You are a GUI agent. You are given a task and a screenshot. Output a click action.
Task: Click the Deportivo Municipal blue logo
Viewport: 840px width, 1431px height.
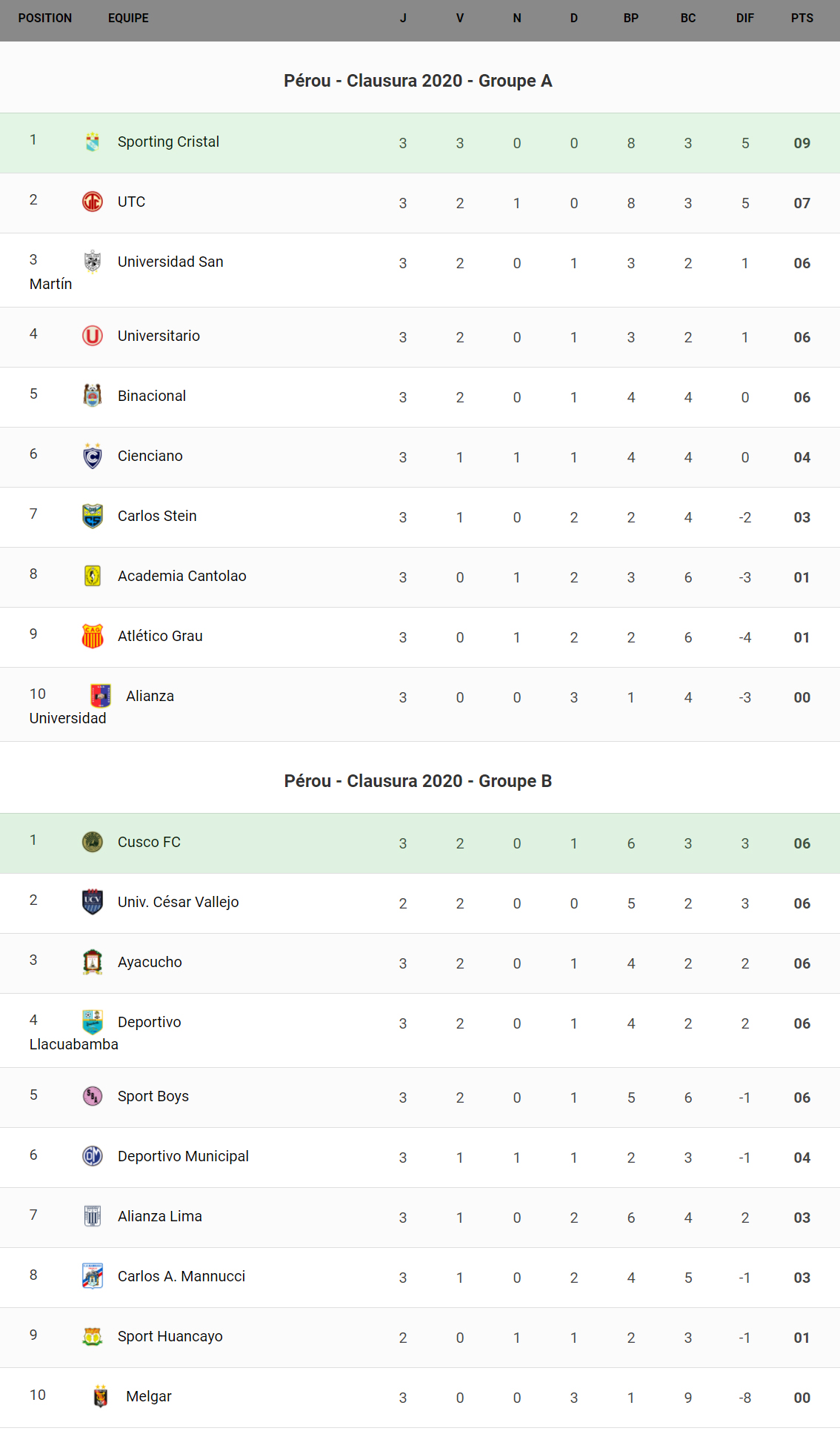92,1156
